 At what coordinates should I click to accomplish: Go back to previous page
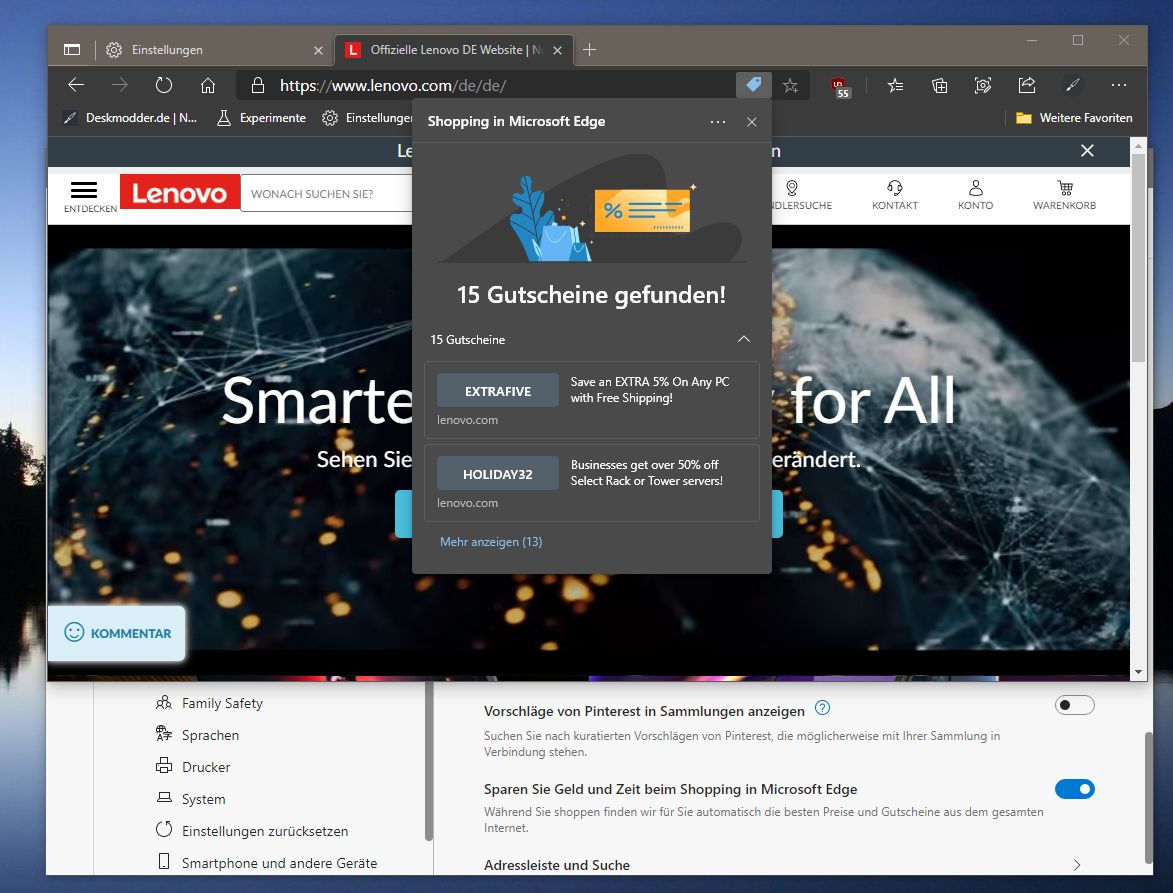[76, 85]
